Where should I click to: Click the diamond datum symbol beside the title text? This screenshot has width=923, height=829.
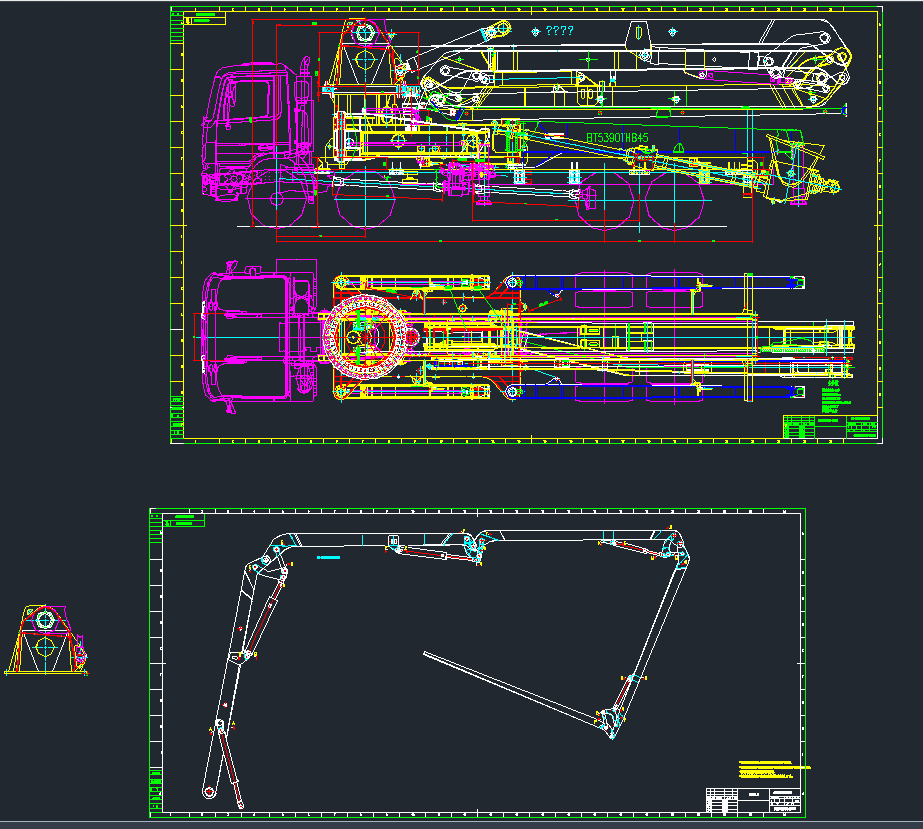(x=534, y=31)
